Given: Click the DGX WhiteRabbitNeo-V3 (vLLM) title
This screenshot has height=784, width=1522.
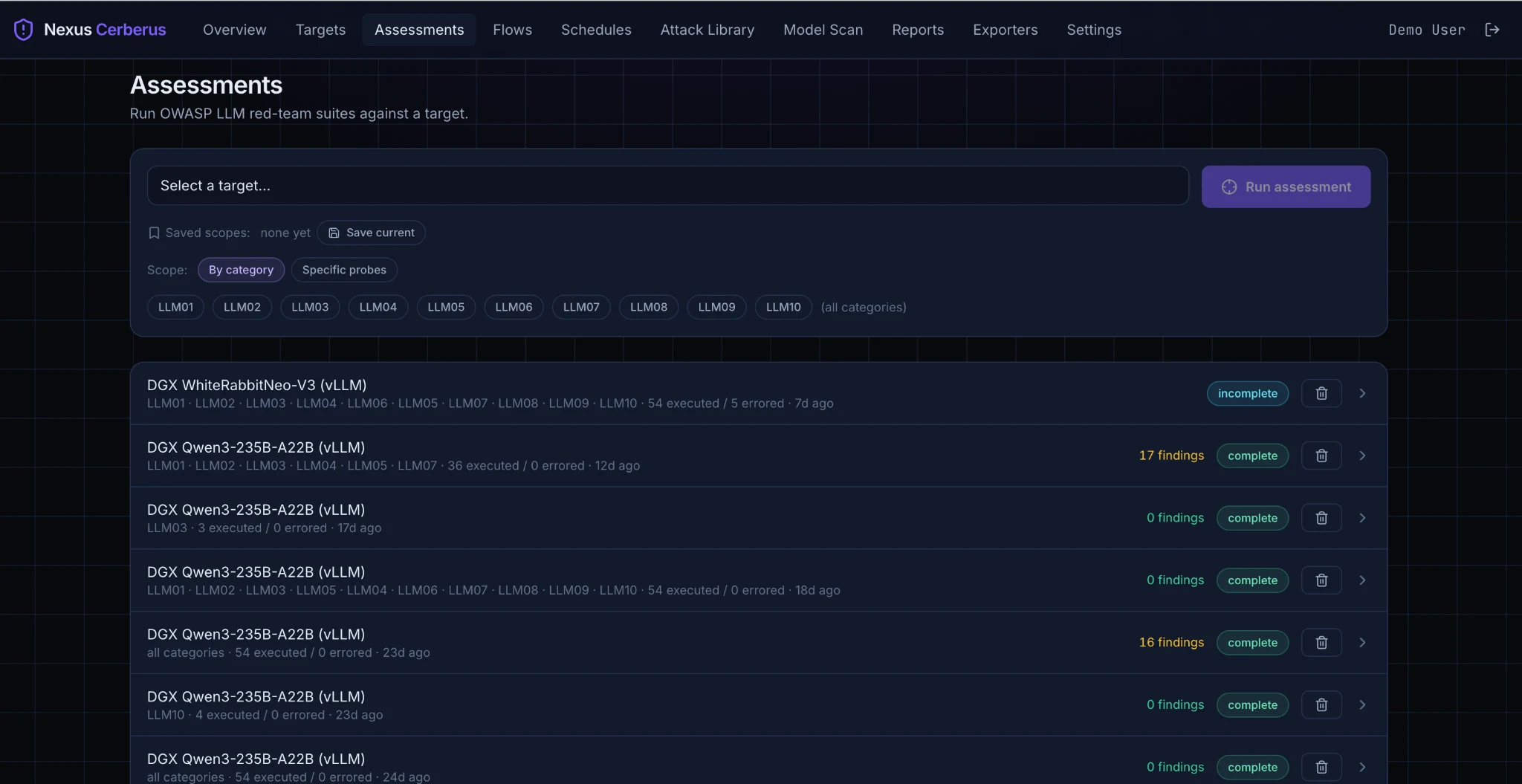Looking at the screenshot, I should (256, 385).
